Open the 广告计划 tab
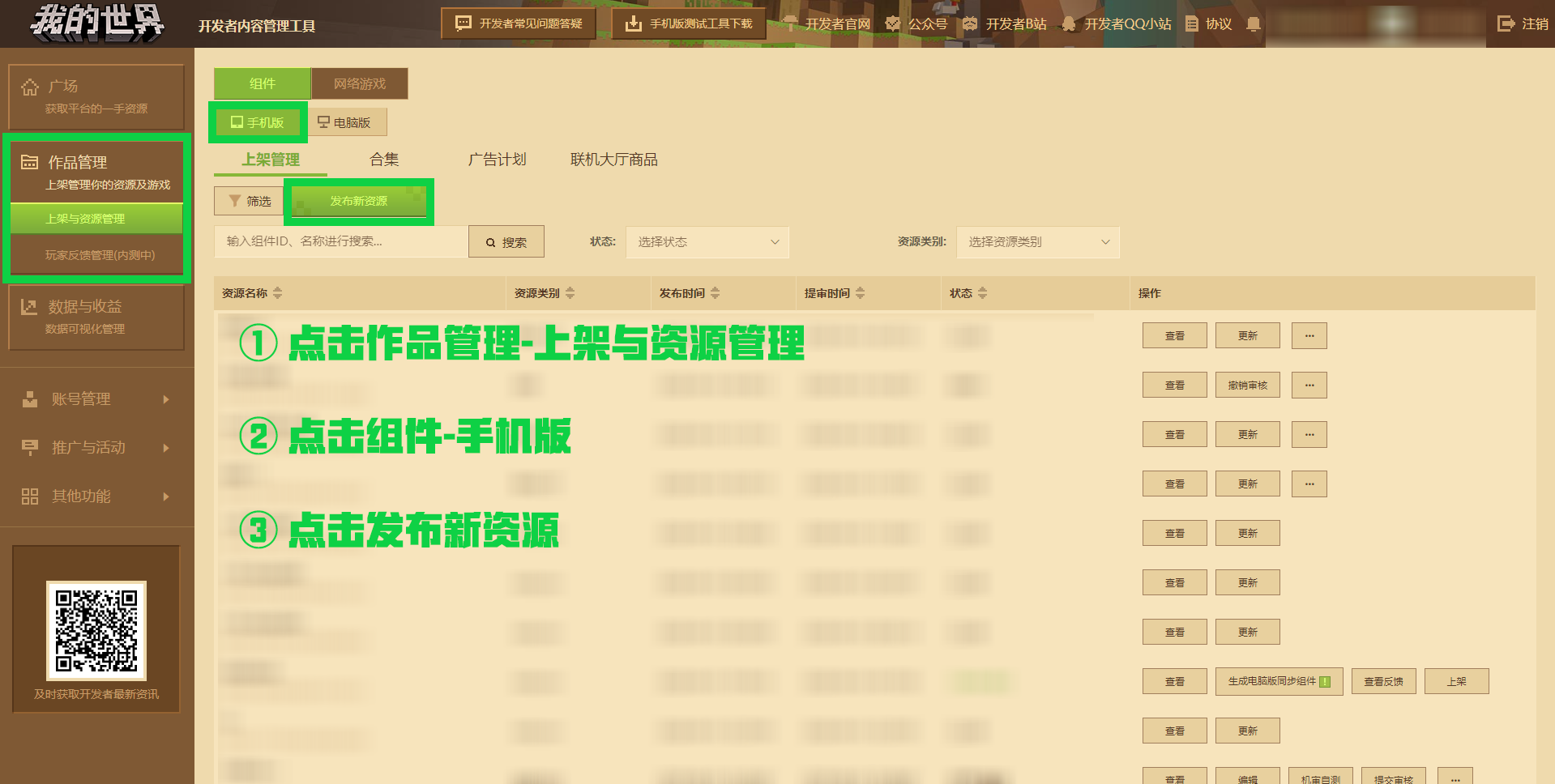Viewport: 1555px width, 784px height. point(497,160)
